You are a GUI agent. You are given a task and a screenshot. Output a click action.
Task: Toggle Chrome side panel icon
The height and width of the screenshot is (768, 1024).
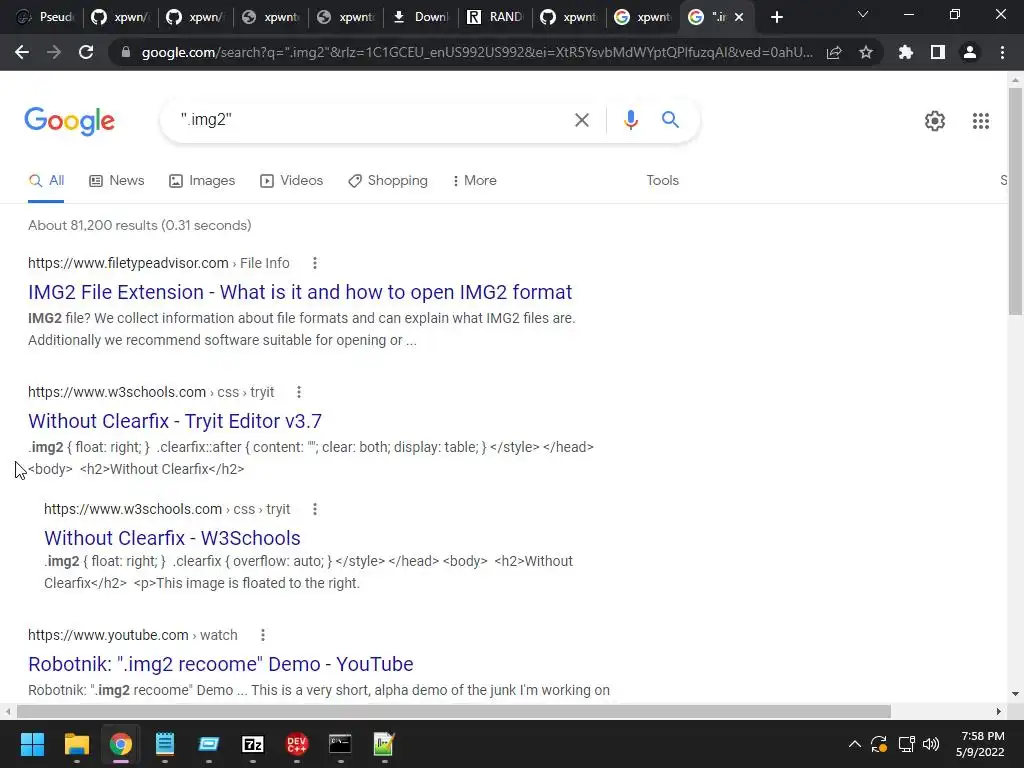(x=938, y=52)
